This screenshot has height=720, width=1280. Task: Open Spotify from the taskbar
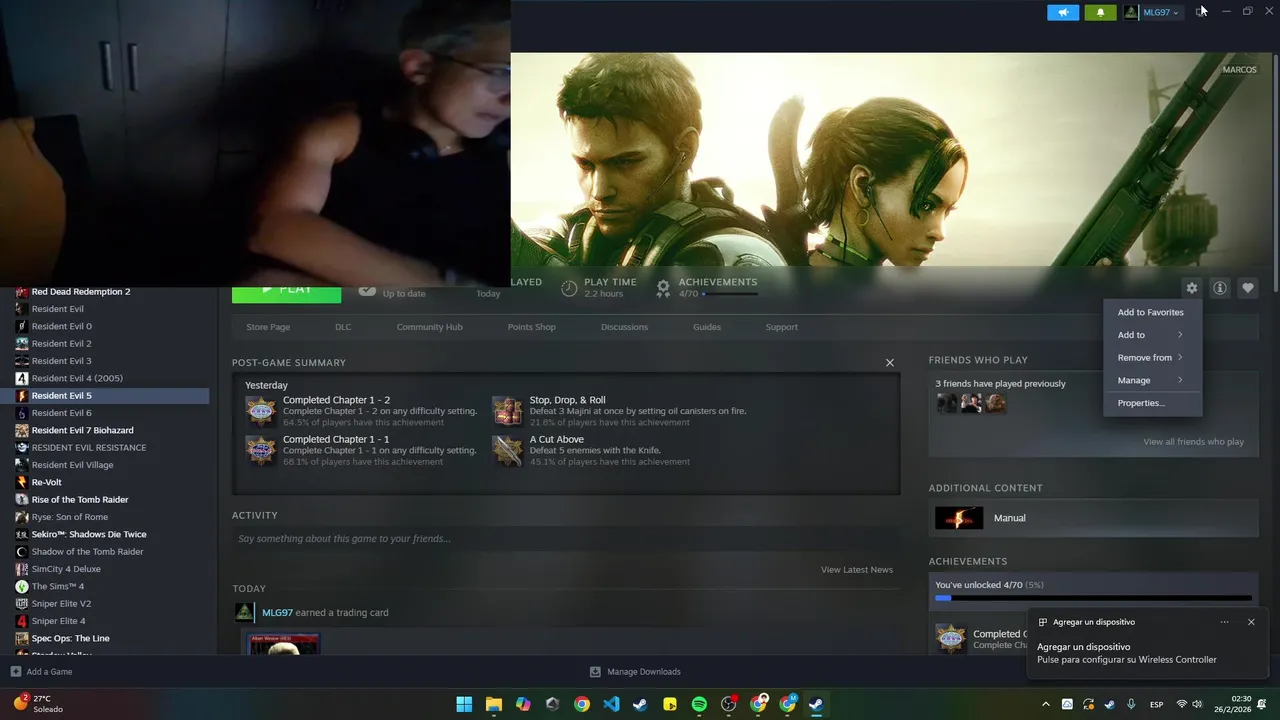tap(699, 704)
